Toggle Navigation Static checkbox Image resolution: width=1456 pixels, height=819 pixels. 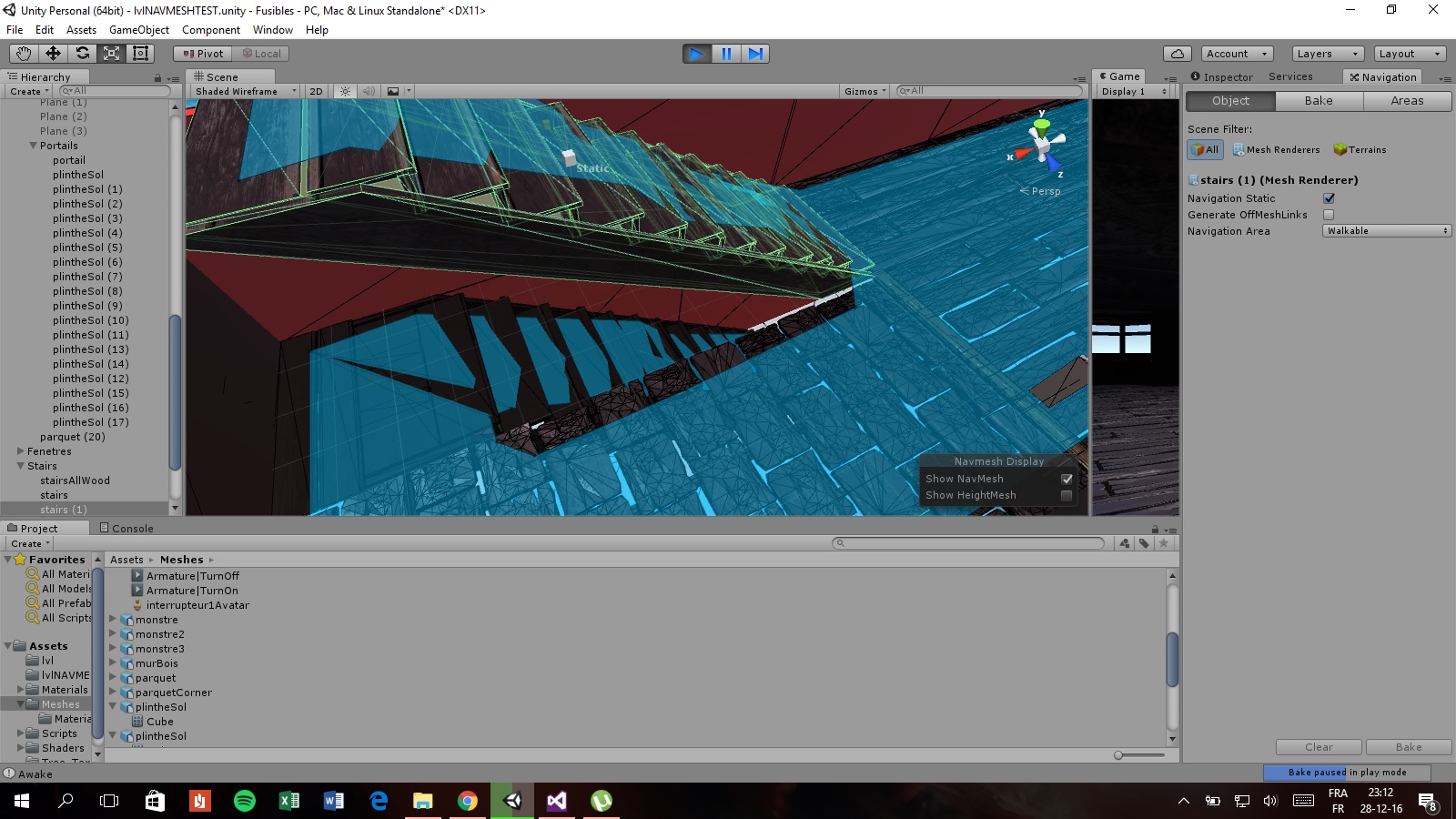1329,198
